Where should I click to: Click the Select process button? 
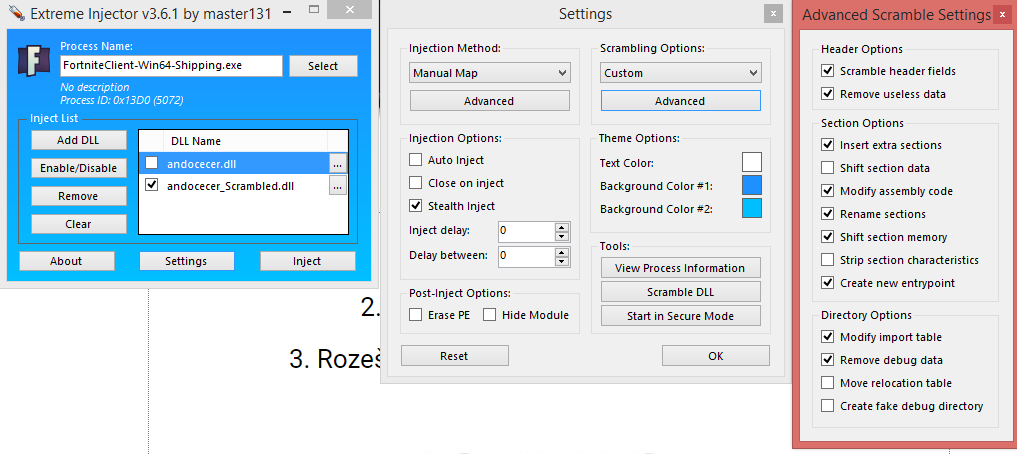tap(323, 66)
